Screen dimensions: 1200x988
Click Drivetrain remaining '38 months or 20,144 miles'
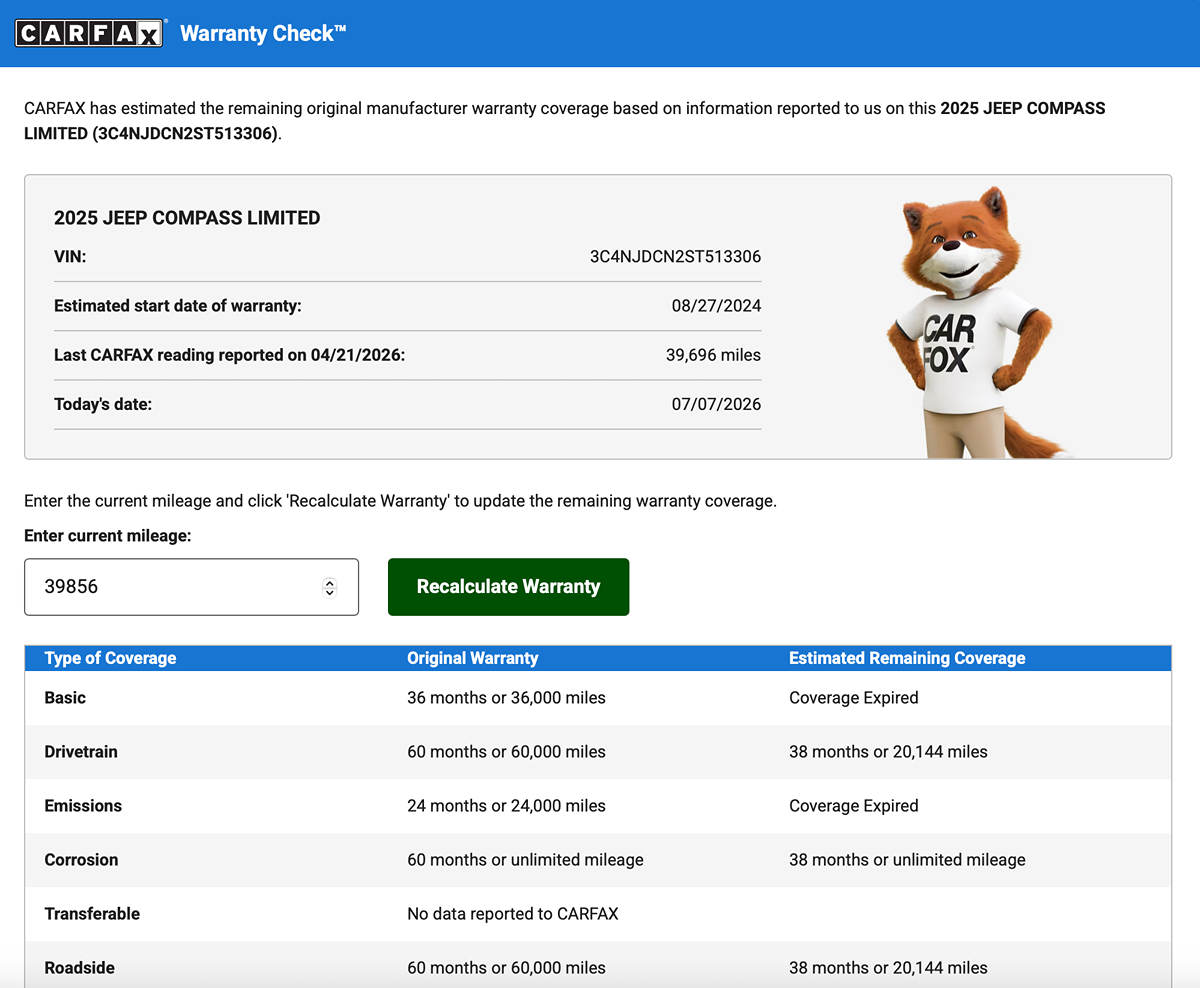(888, 752)
